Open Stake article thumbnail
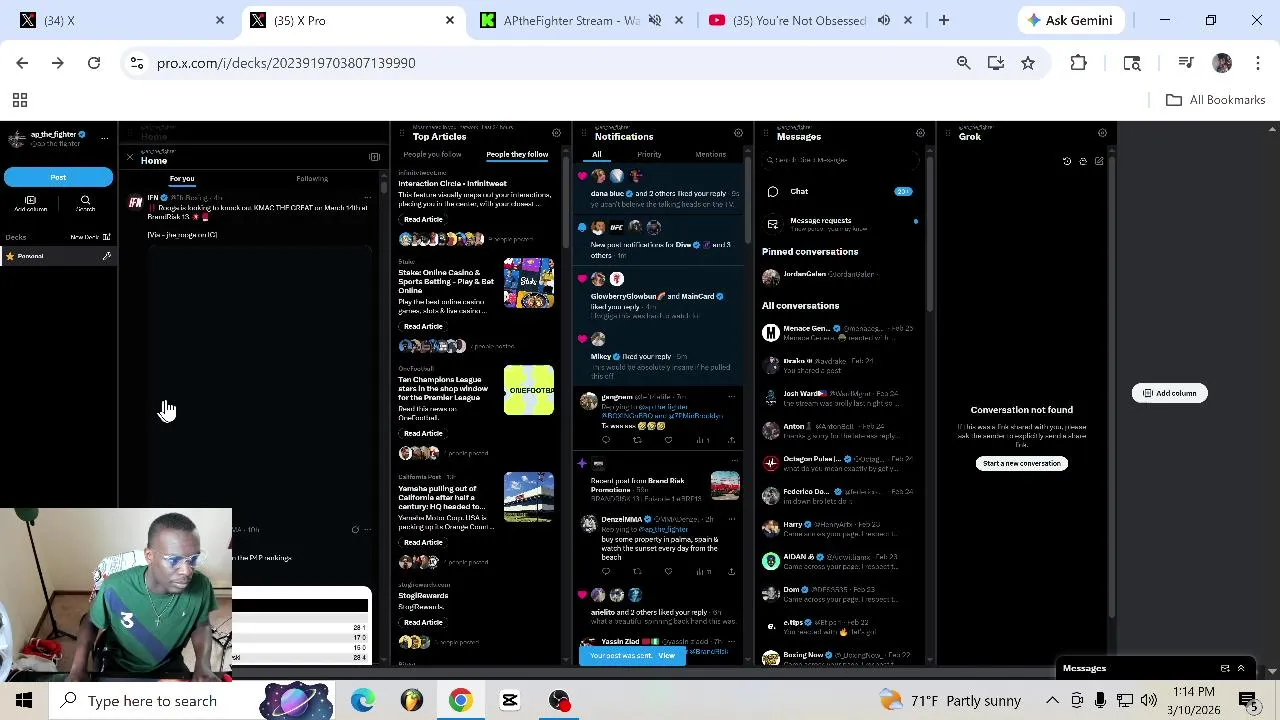The height and width of the screenshot is (720, 1280). point(529,283)
